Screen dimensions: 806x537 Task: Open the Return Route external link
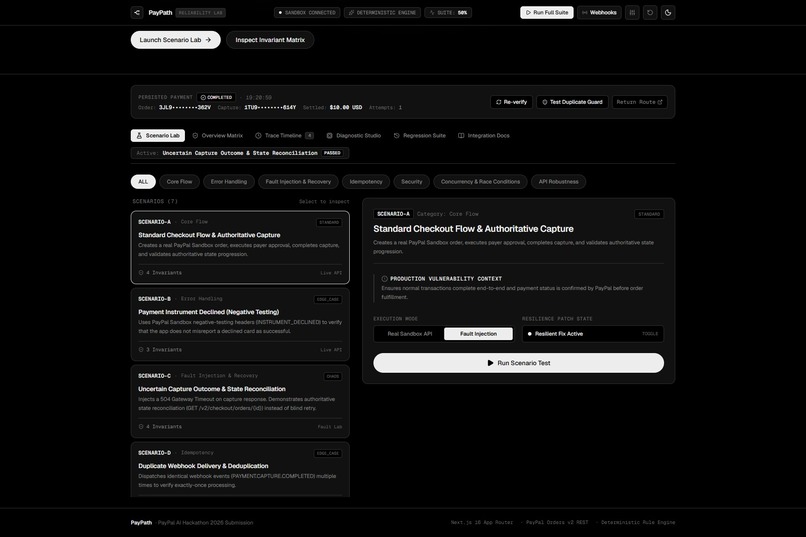click(639, 102)
